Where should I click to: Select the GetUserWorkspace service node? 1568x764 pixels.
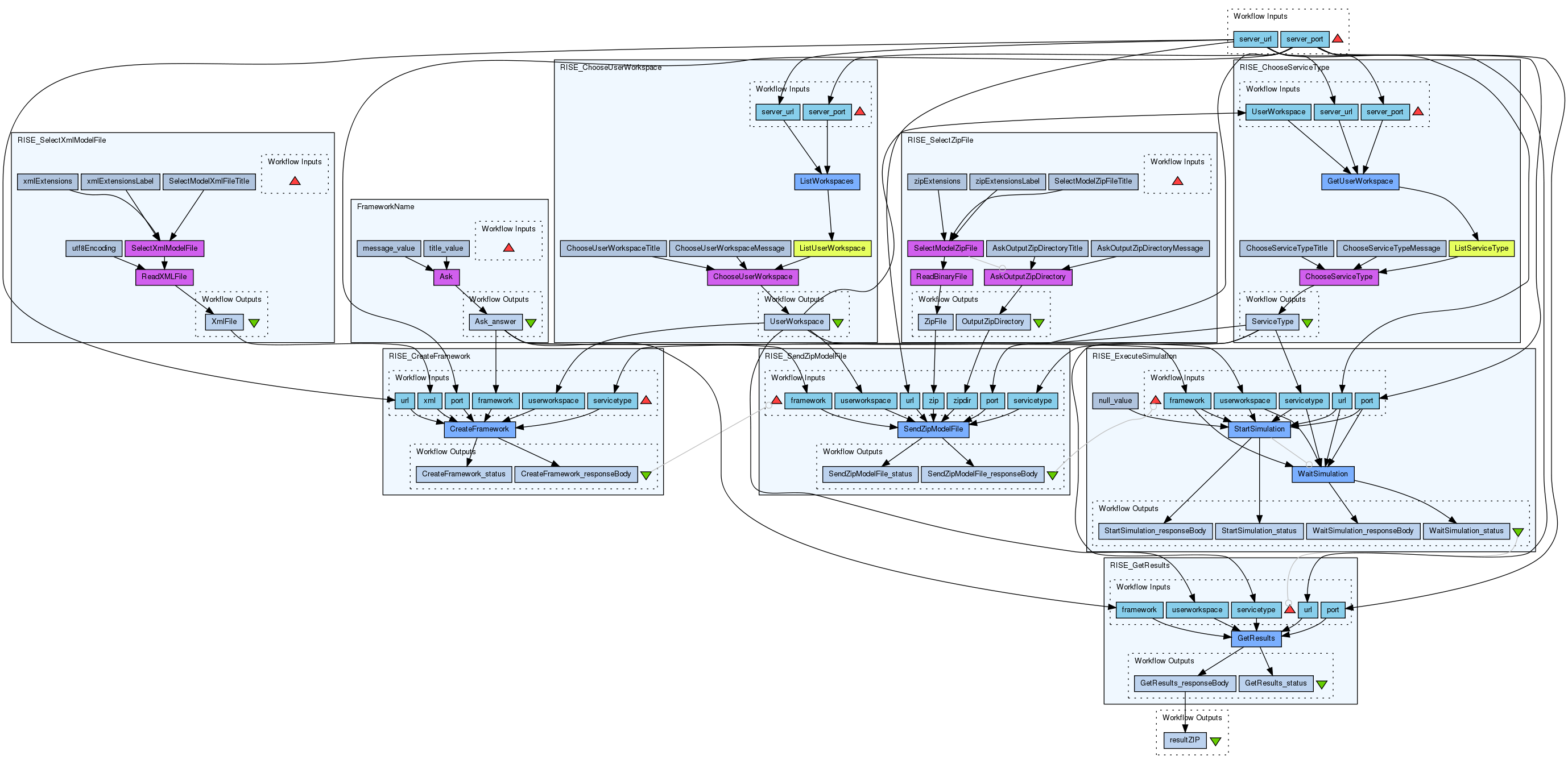coord(1360,181)
